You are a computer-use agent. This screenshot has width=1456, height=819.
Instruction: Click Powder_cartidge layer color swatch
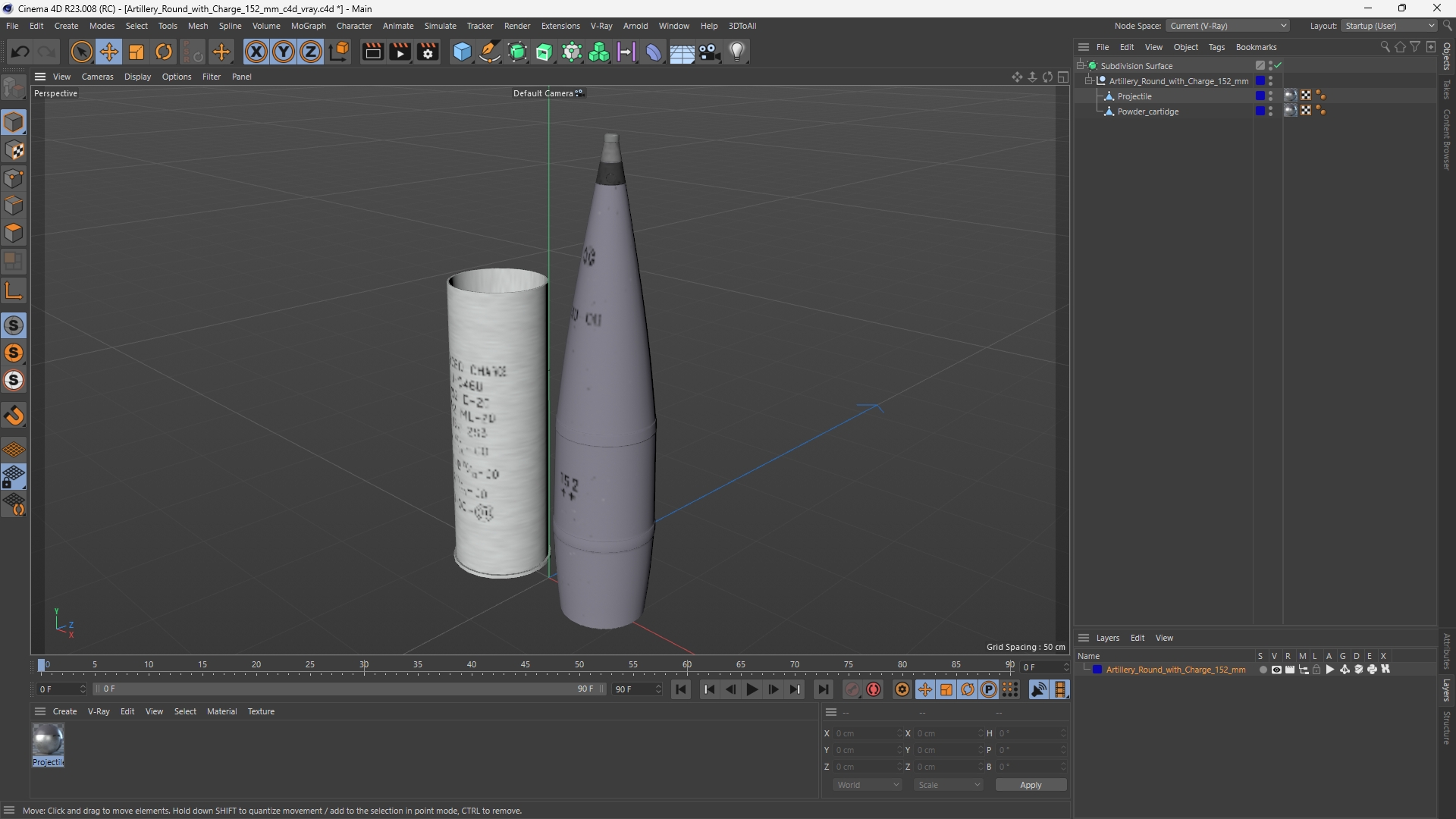[x=1260, y=111]
